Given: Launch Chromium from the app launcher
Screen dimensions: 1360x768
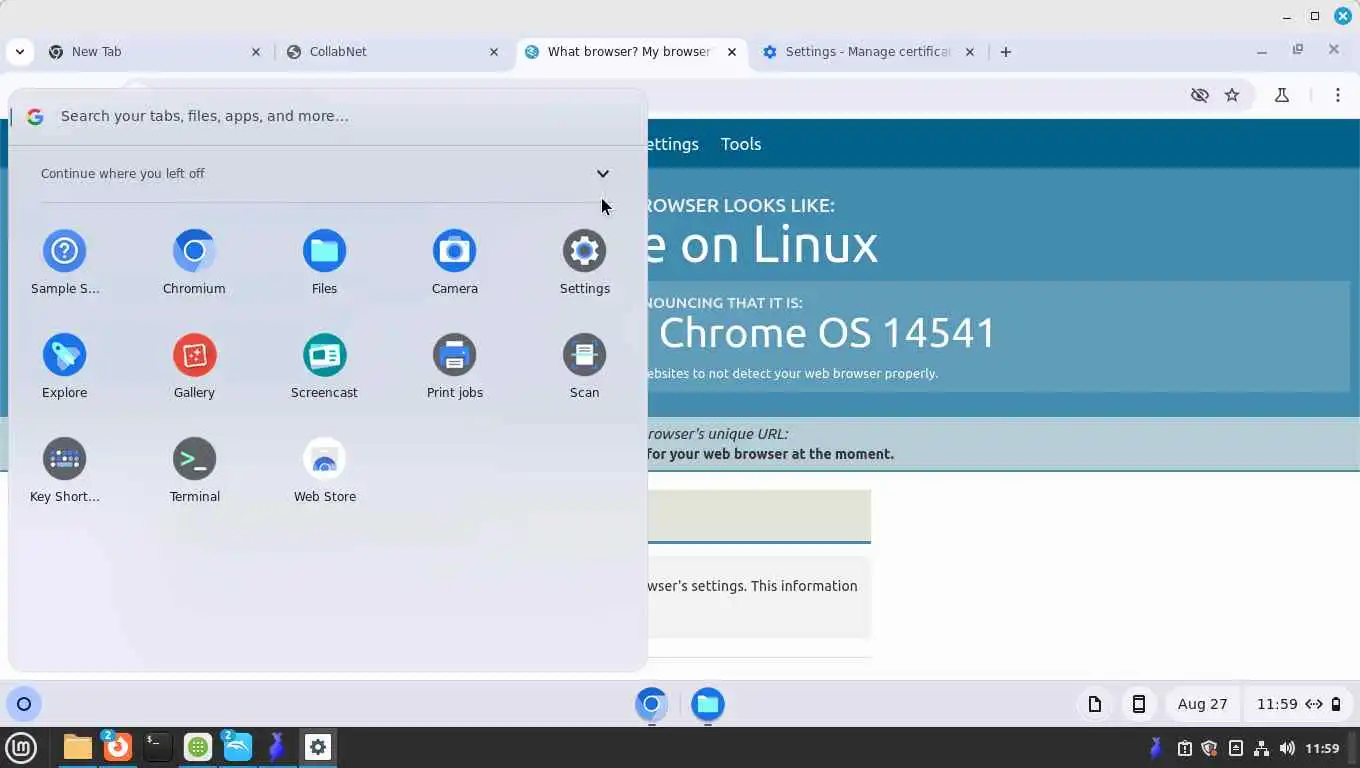Looking at the screenshot, I should [x=194, y=262].
